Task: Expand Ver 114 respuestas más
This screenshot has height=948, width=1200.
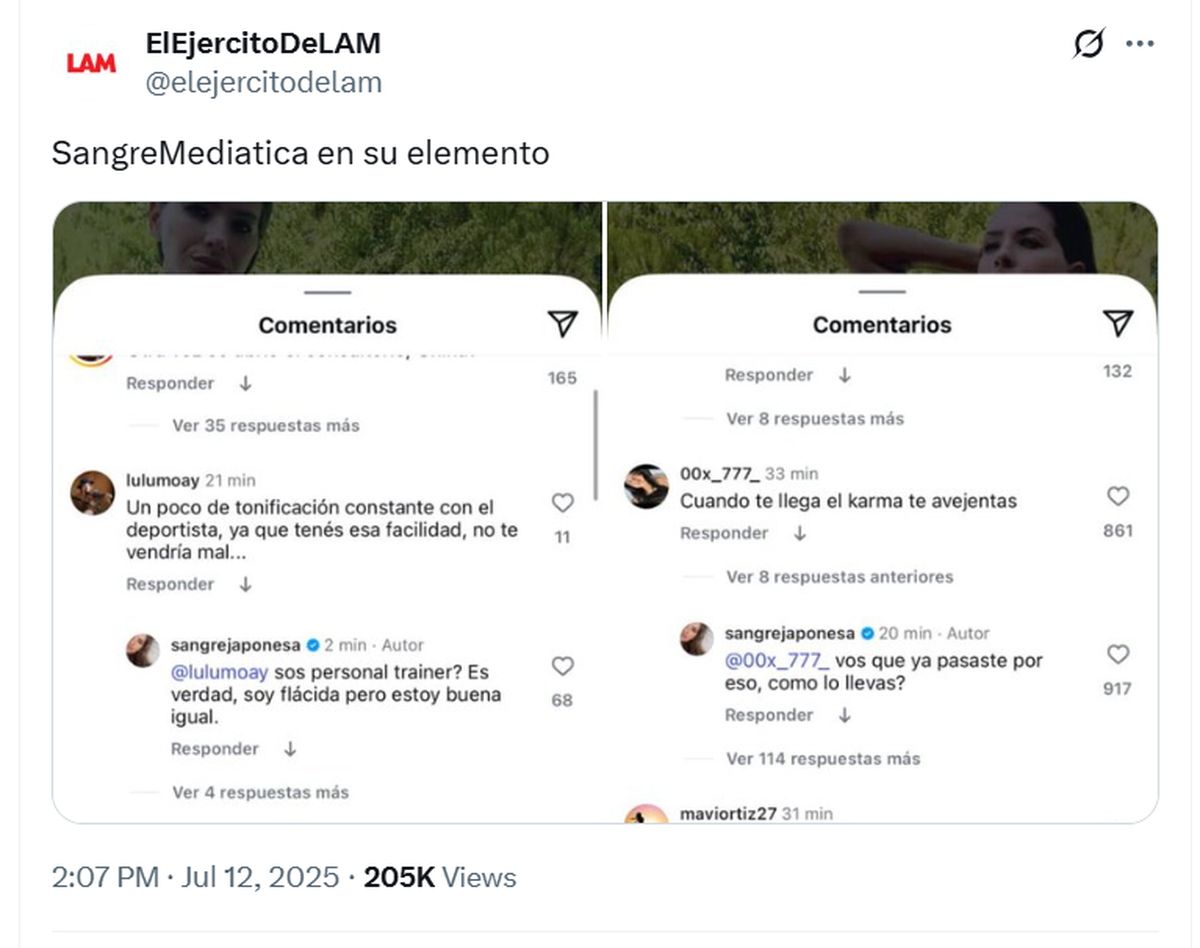Action: pos(823,758)
